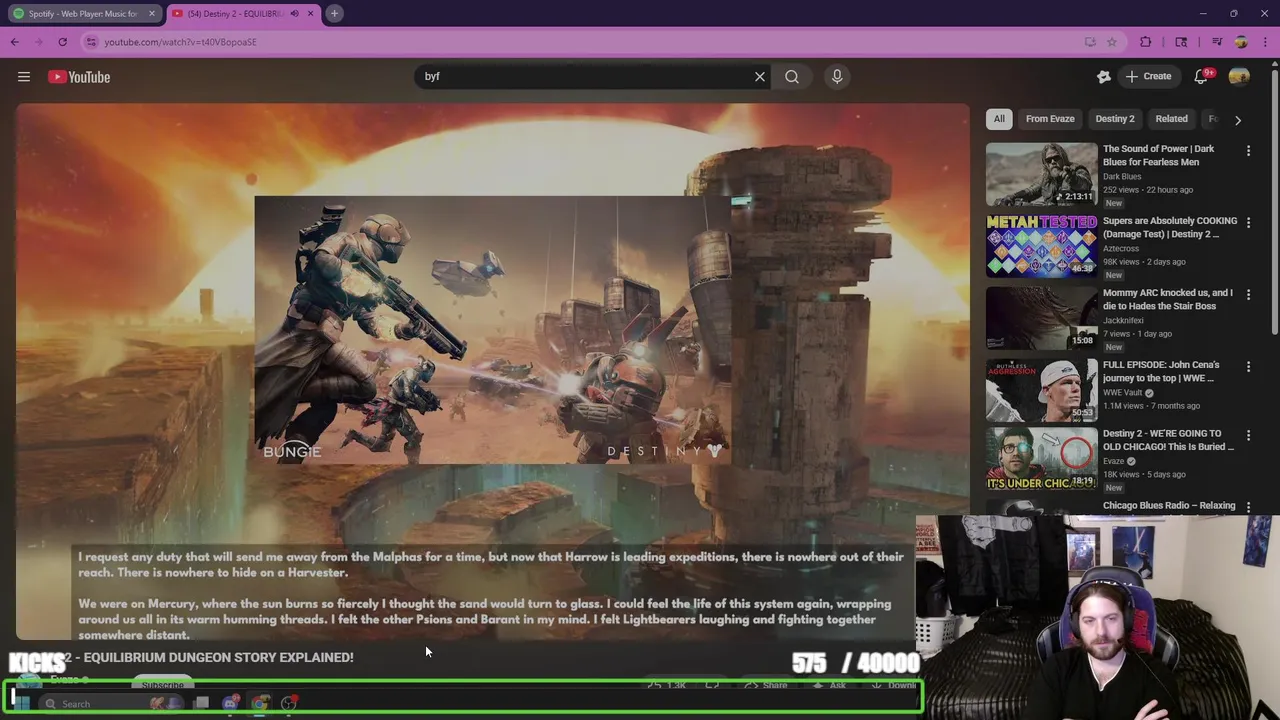Open Chicago Blues Radio video title

click(x=1169, y=506)
